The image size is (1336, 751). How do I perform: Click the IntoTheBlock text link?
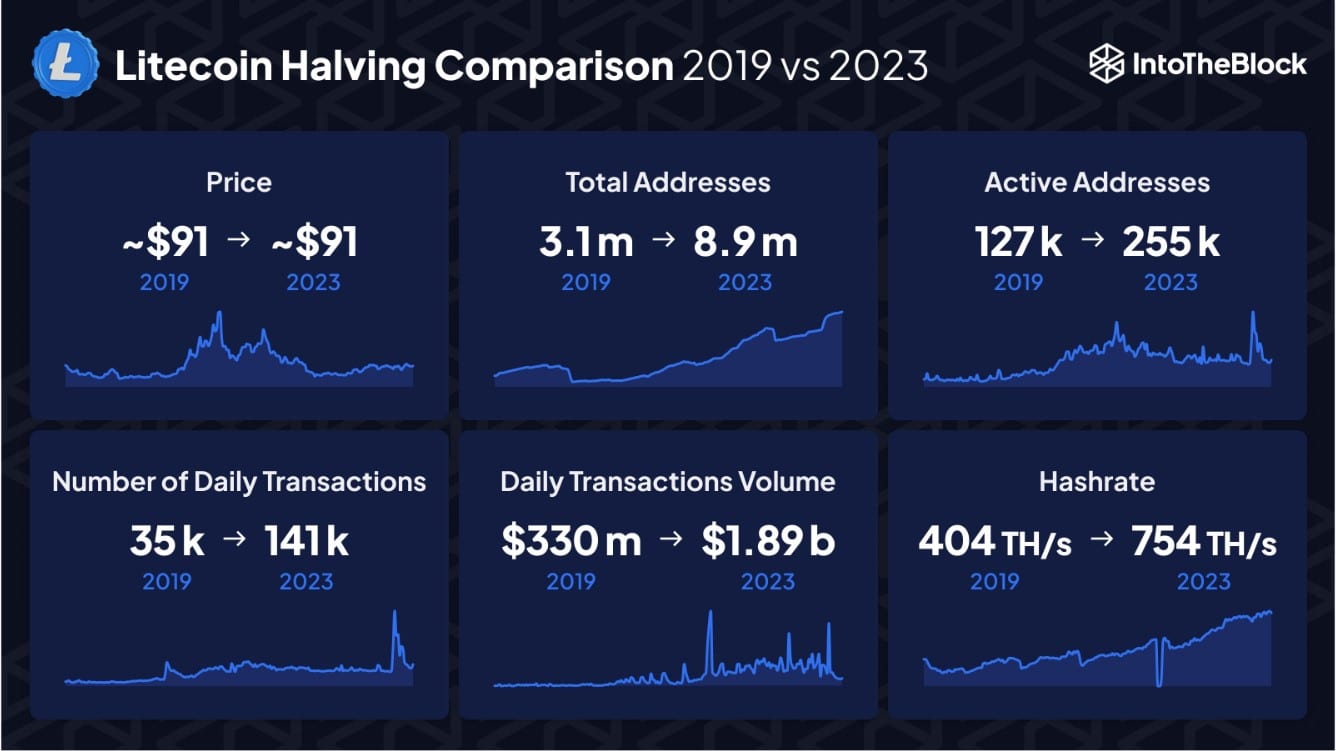click(1218, 63)
